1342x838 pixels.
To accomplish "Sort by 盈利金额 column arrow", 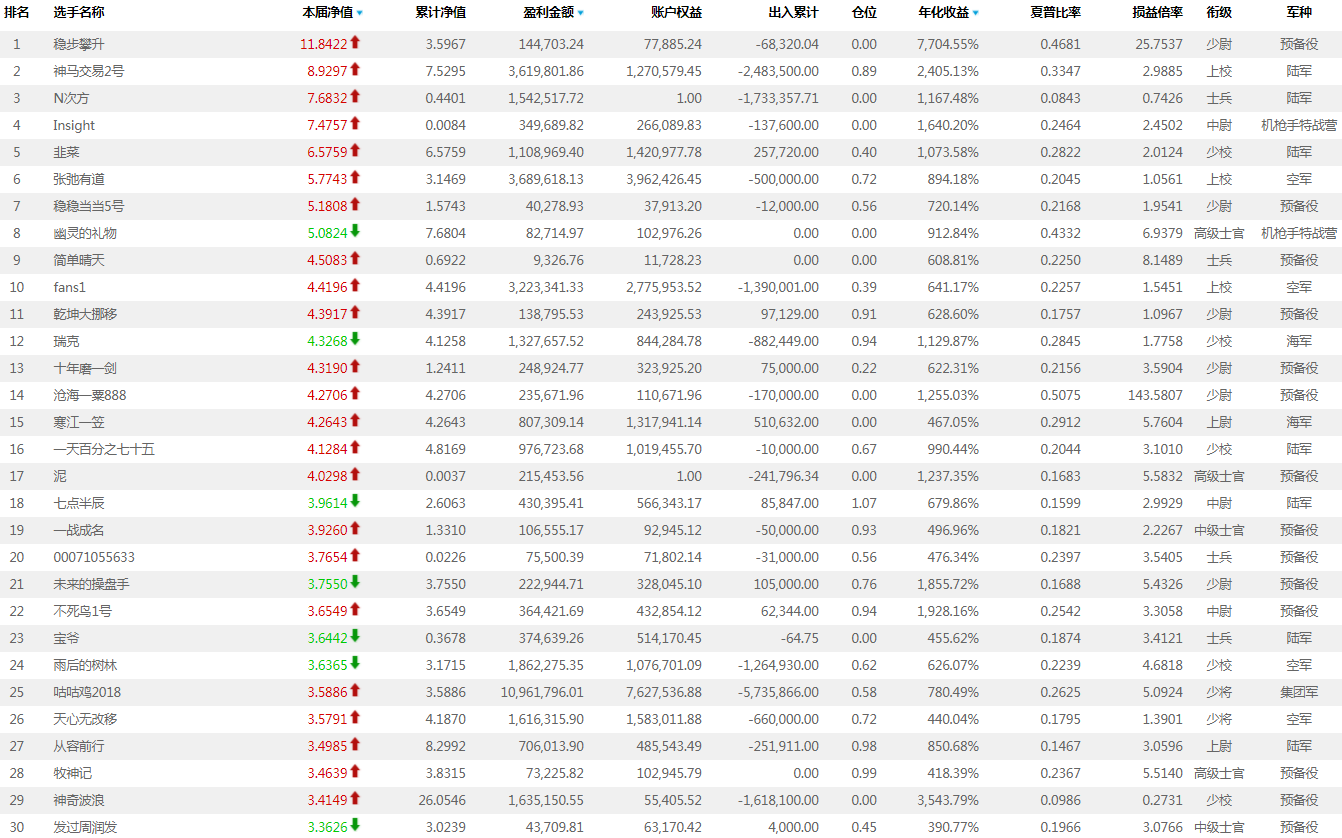I will point(580,14).
